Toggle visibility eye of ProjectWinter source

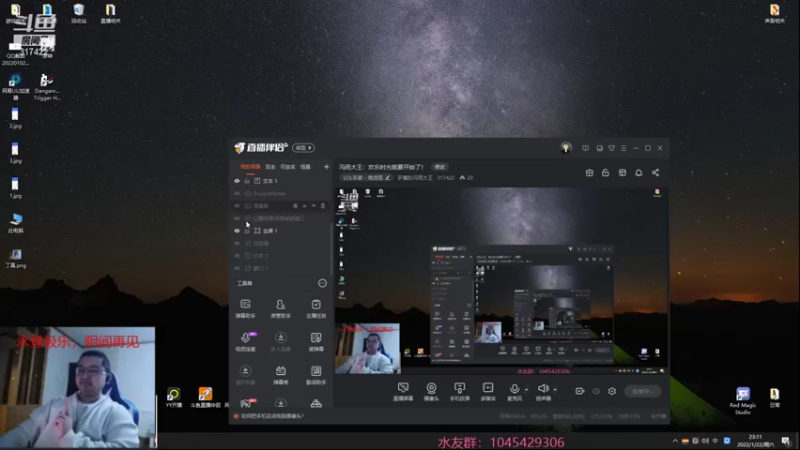(x=237, y=194)
